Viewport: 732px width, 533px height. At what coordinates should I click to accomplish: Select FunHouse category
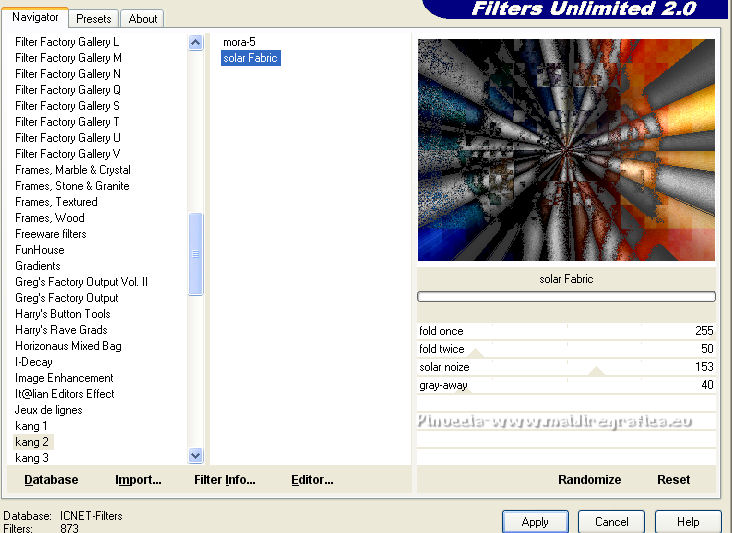[x=40, y=250]
